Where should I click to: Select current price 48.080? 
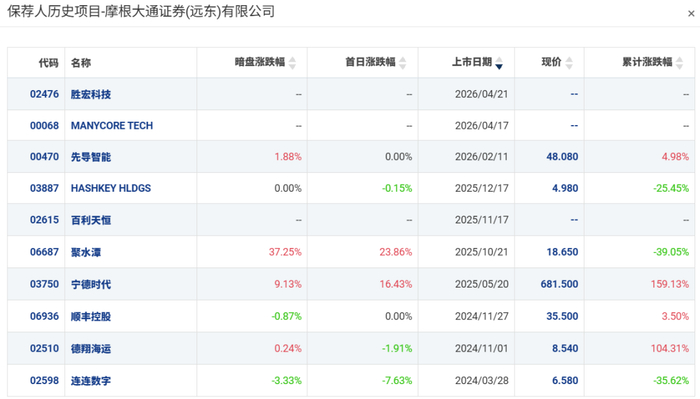(562, 157)
